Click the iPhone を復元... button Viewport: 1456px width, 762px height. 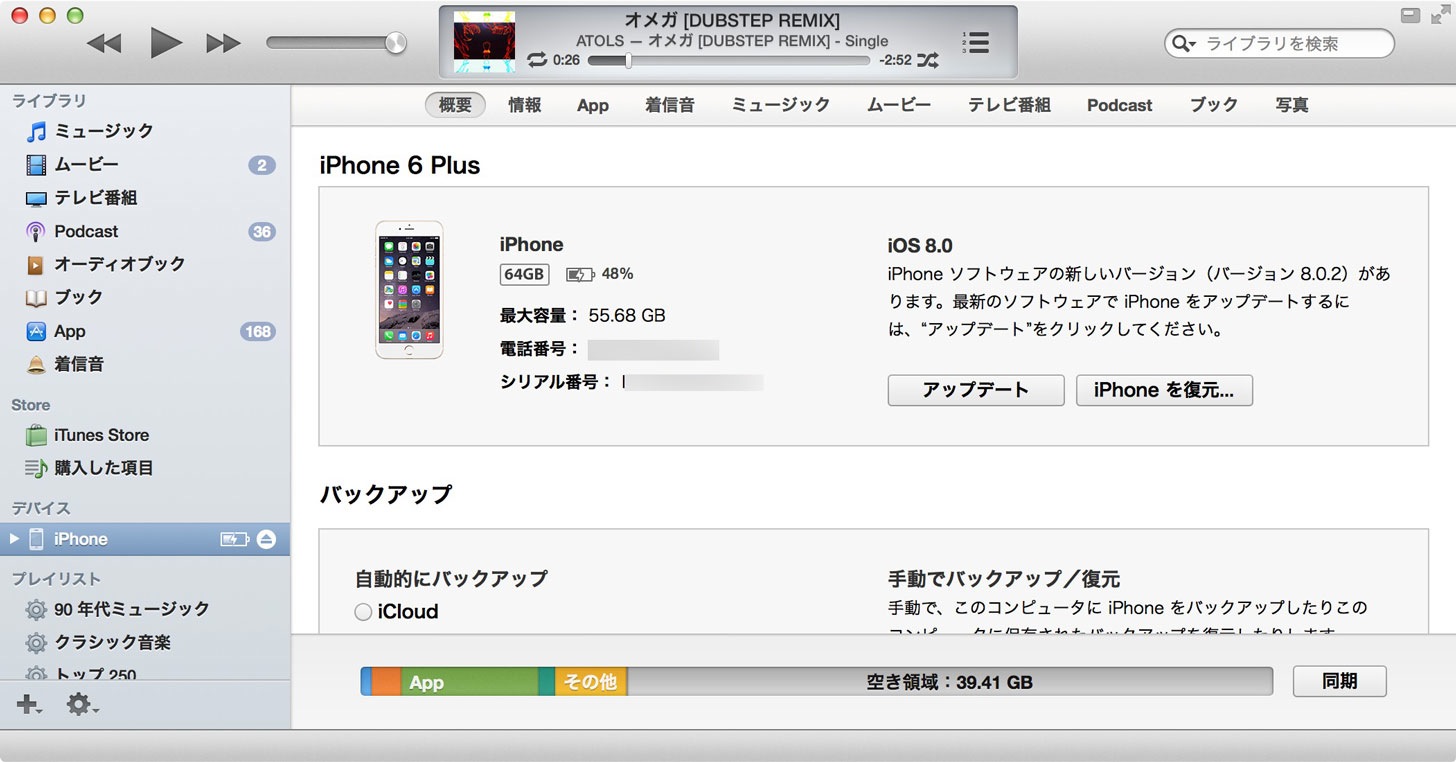[x=1164, y=390]
